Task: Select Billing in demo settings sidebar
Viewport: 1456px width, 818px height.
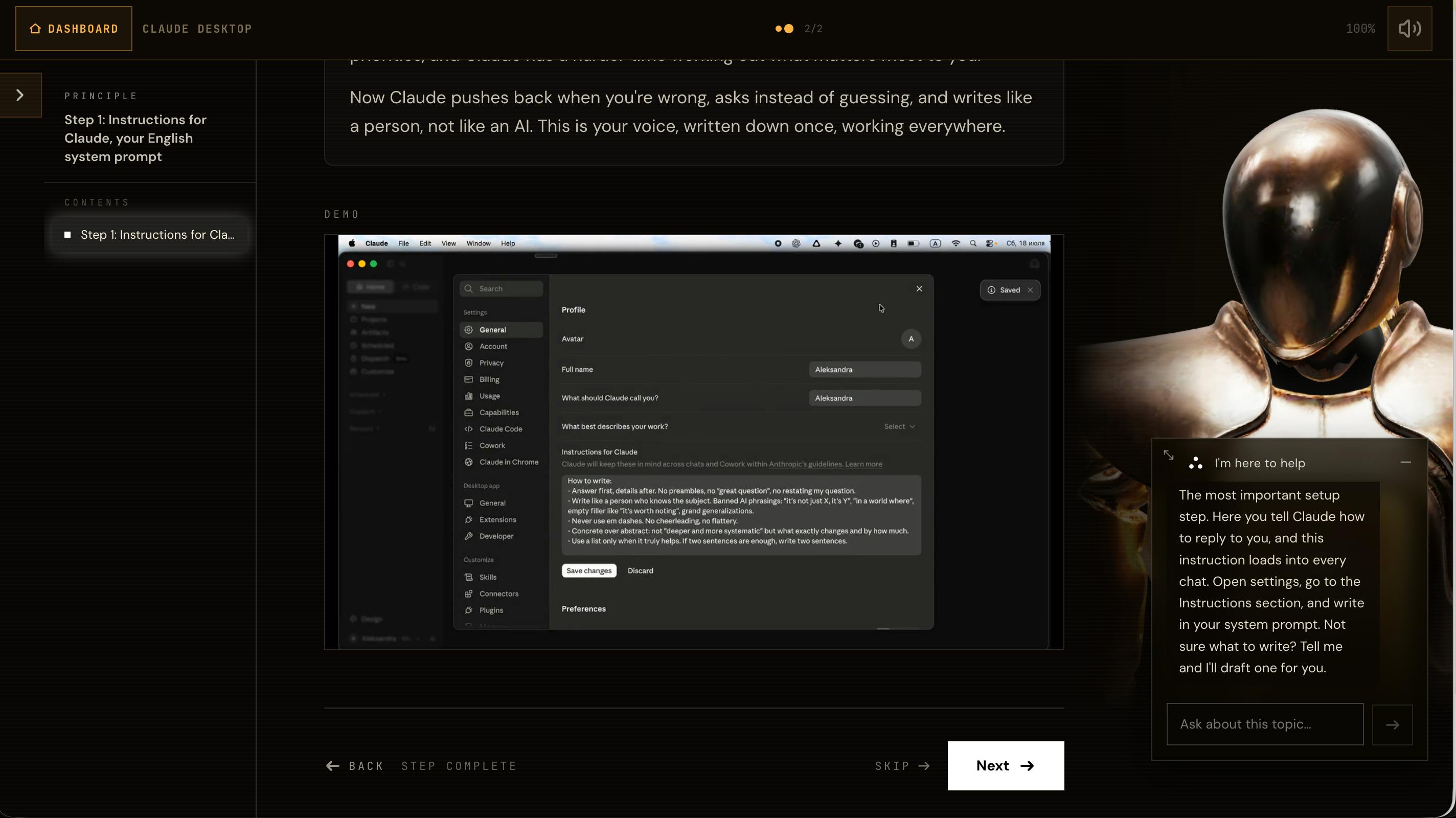Action: click(x=502, y=379)
